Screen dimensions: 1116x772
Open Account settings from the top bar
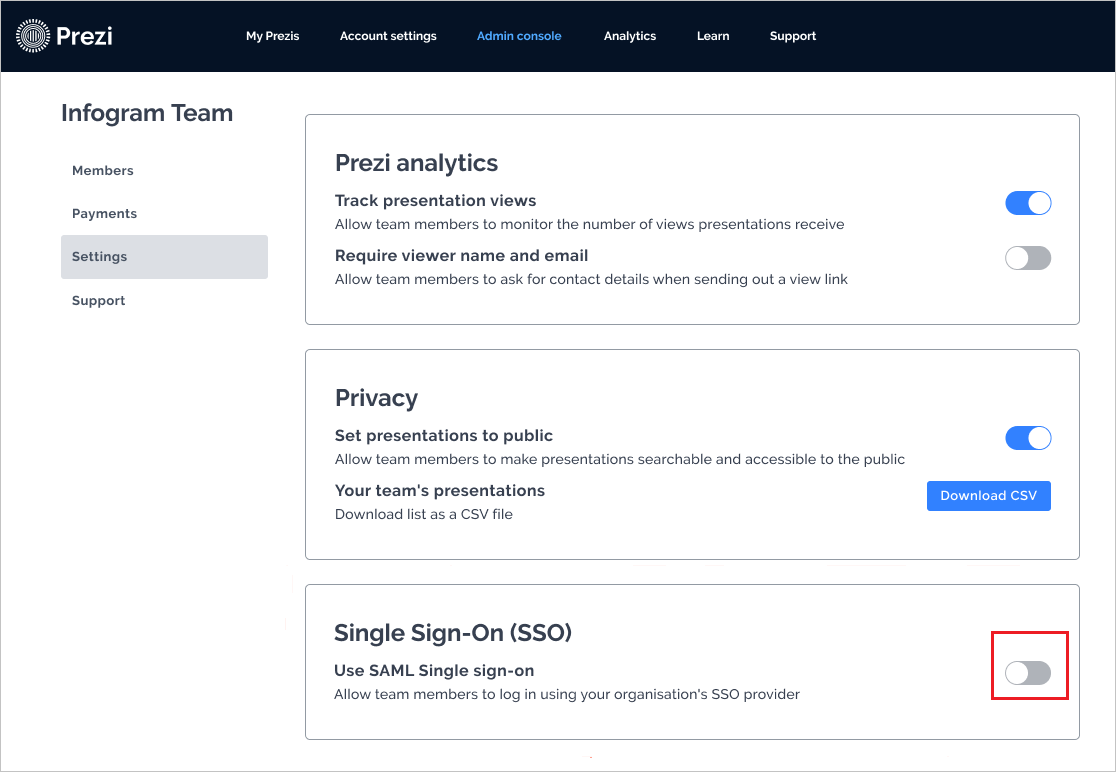click(x=388, y=36)
